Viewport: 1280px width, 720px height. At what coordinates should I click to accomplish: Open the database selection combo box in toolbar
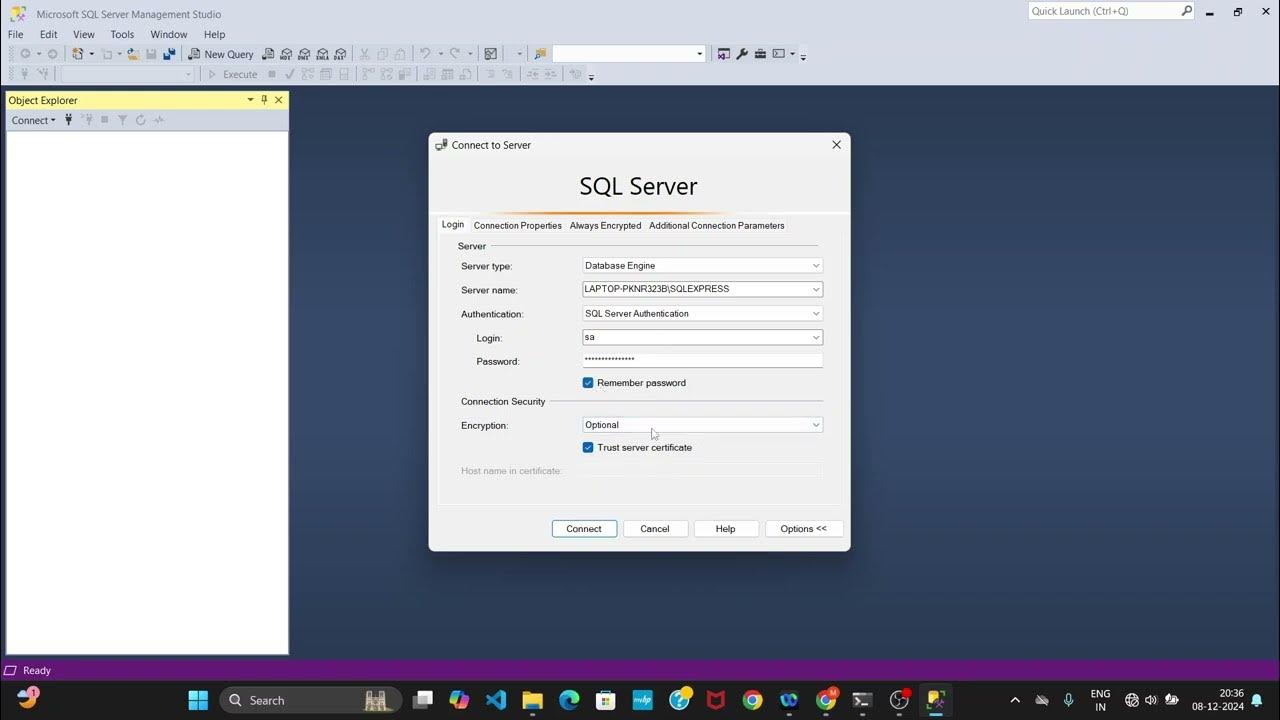[127, 74]
